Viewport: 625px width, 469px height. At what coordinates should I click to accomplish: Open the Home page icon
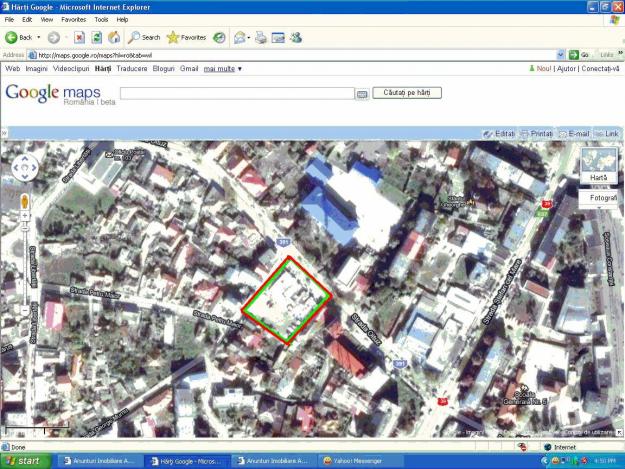pos(114,37)
